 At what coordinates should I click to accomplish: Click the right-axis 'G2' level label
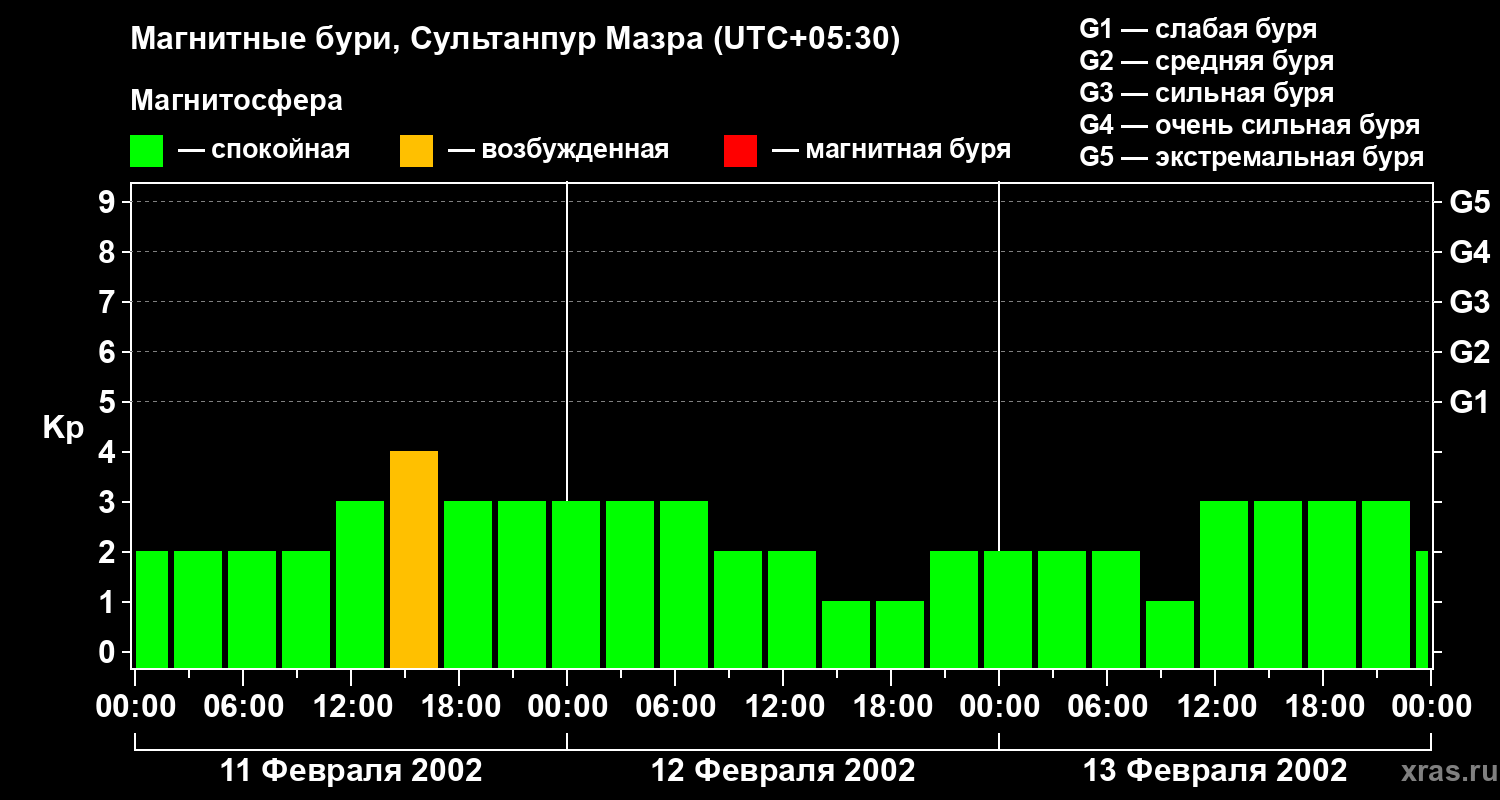(1469, 353)
